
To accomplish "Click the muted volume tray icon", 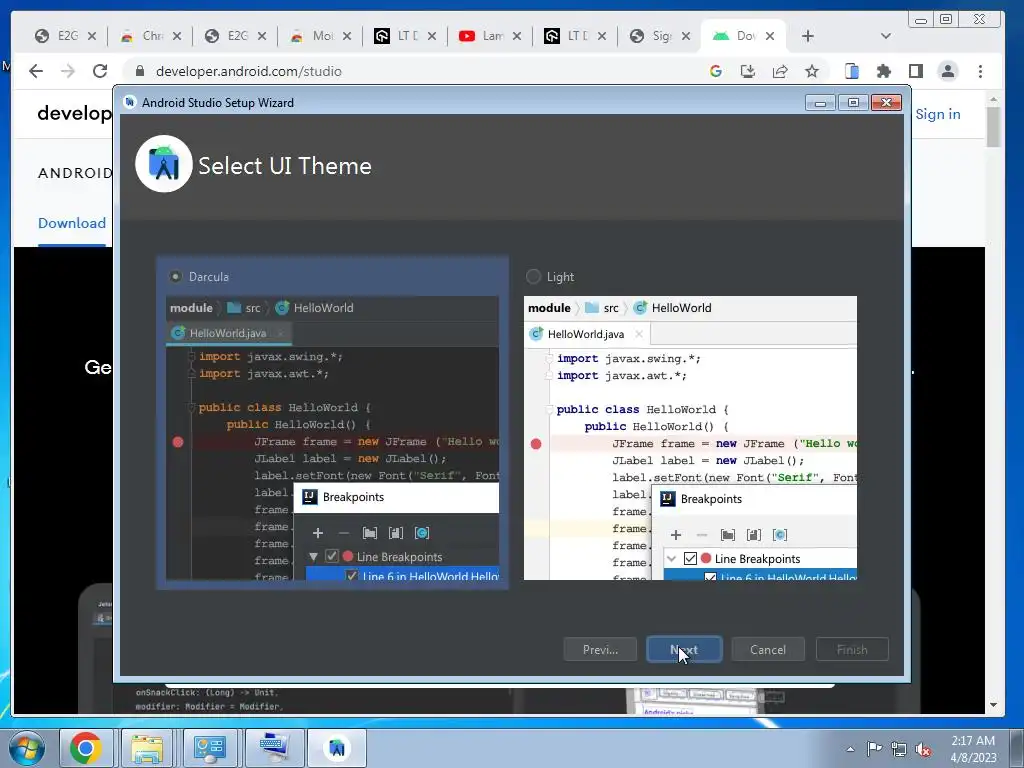I will pos(923,749).
